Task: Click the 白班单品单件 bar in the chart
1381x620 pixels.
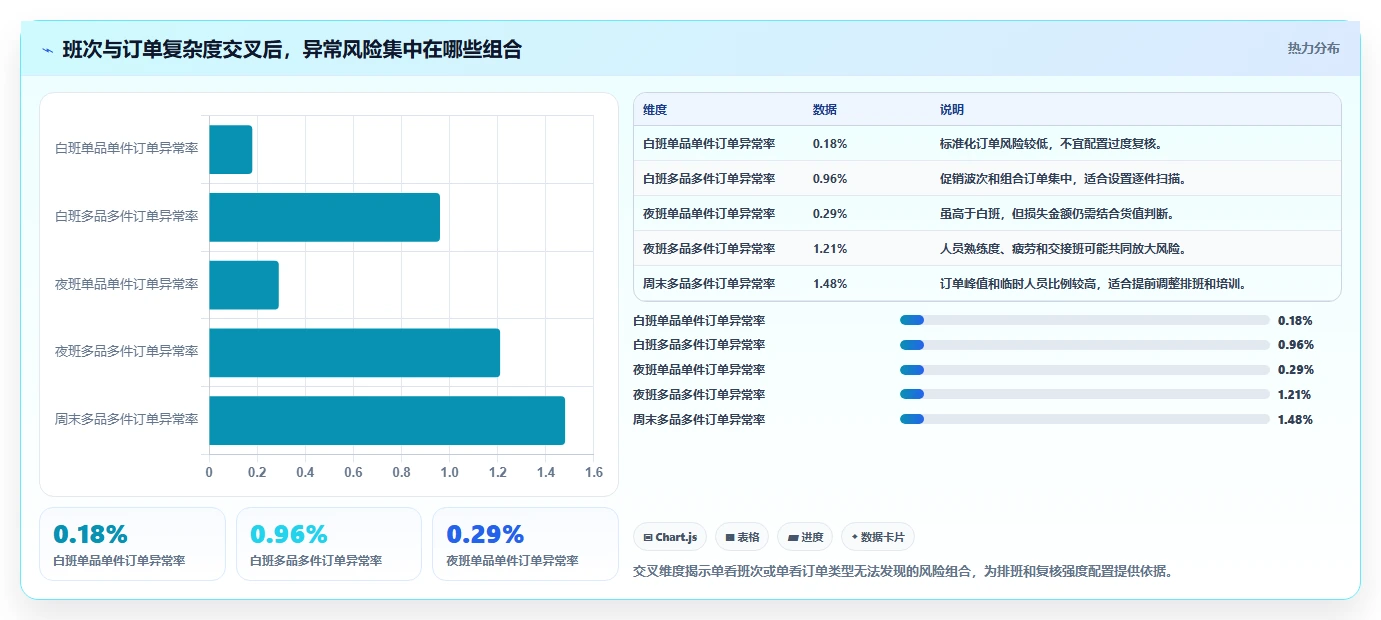Action: (x=231, y=149)
